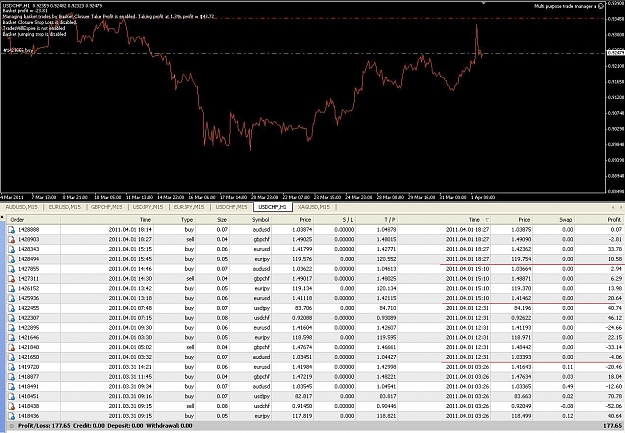Click the buy order icon for 1421646
This screenshot has width=625, height=433.
pos(12,337)
